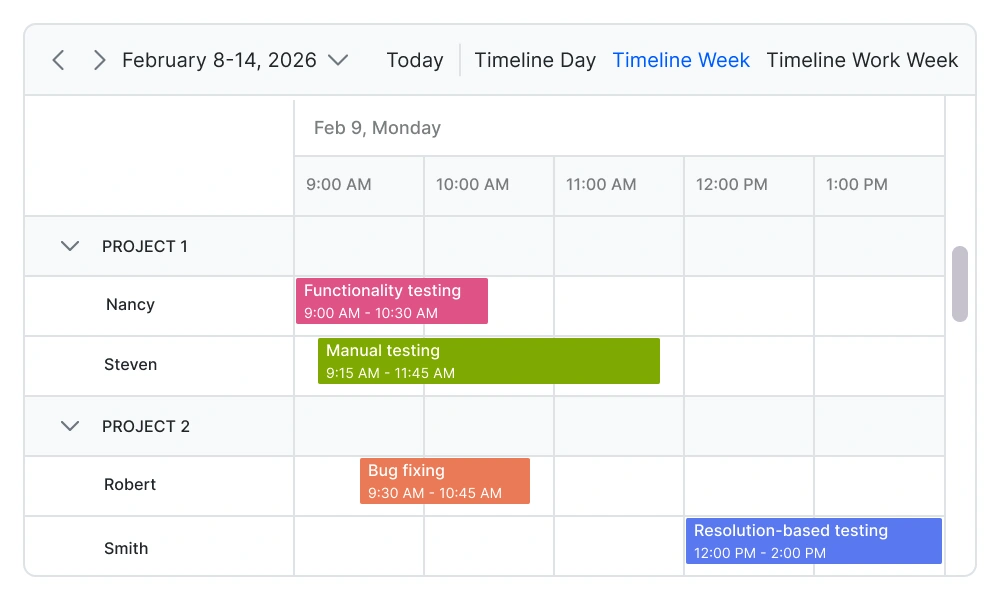1000x600 pixels.
Task: Navigate to the previous week
Action: (58, 60)
